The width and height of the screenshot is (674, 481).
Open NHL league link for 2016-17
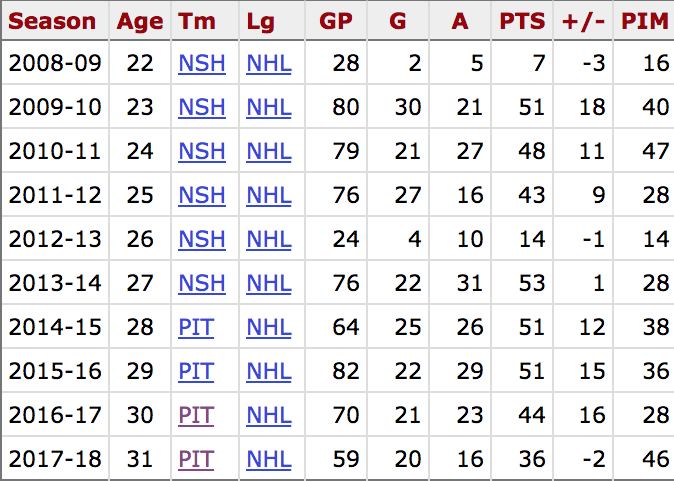[x=269, y=416]
